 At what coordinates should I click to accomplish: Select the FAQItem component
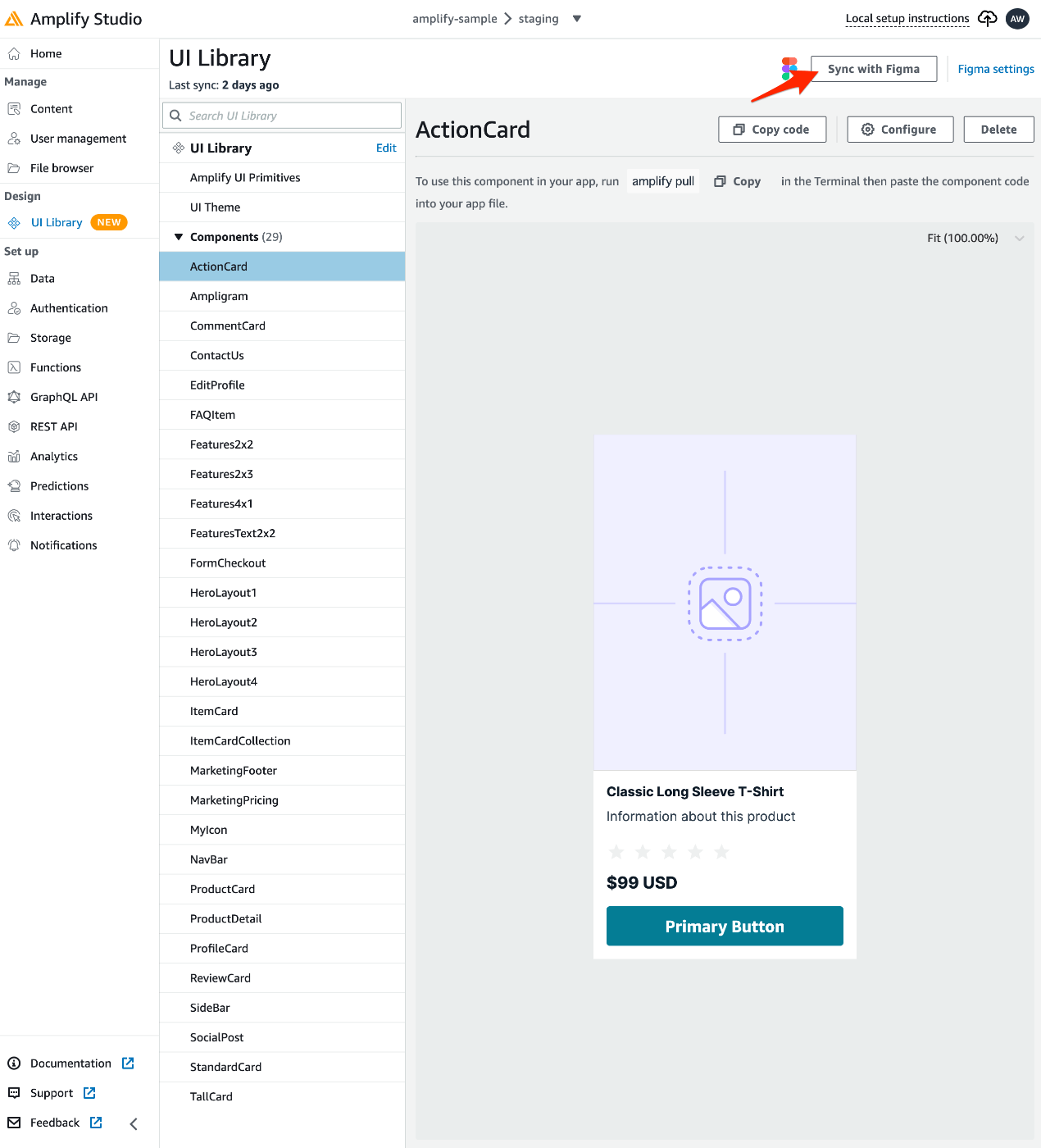click(x=282, y=415)
